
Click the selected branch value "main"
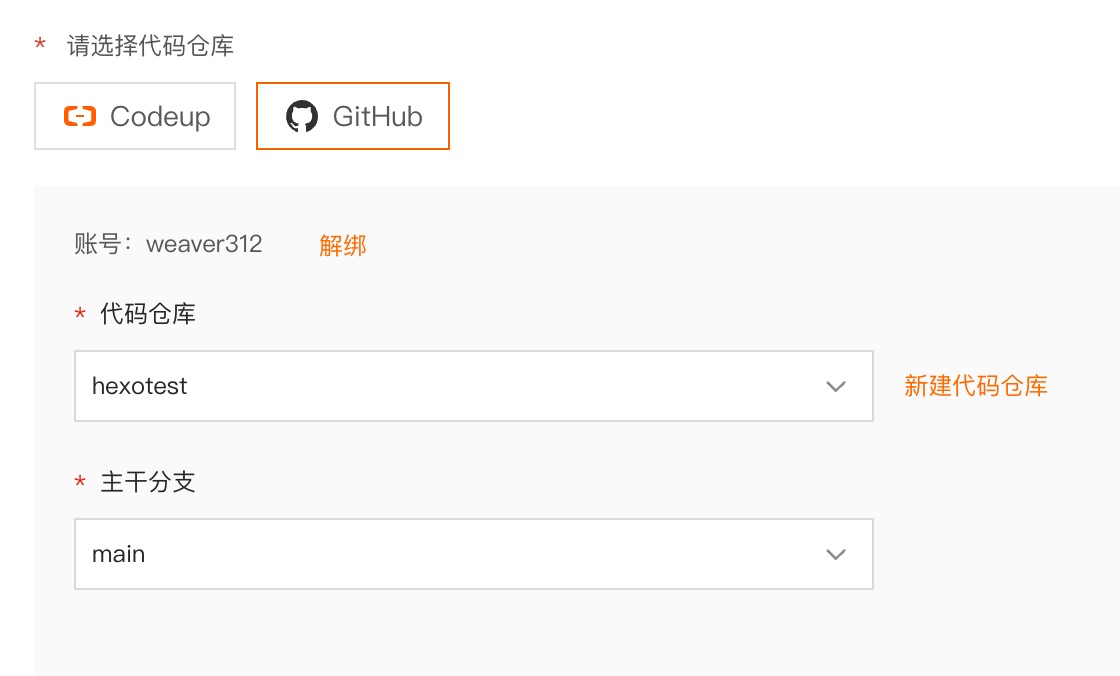click(119, 554)
